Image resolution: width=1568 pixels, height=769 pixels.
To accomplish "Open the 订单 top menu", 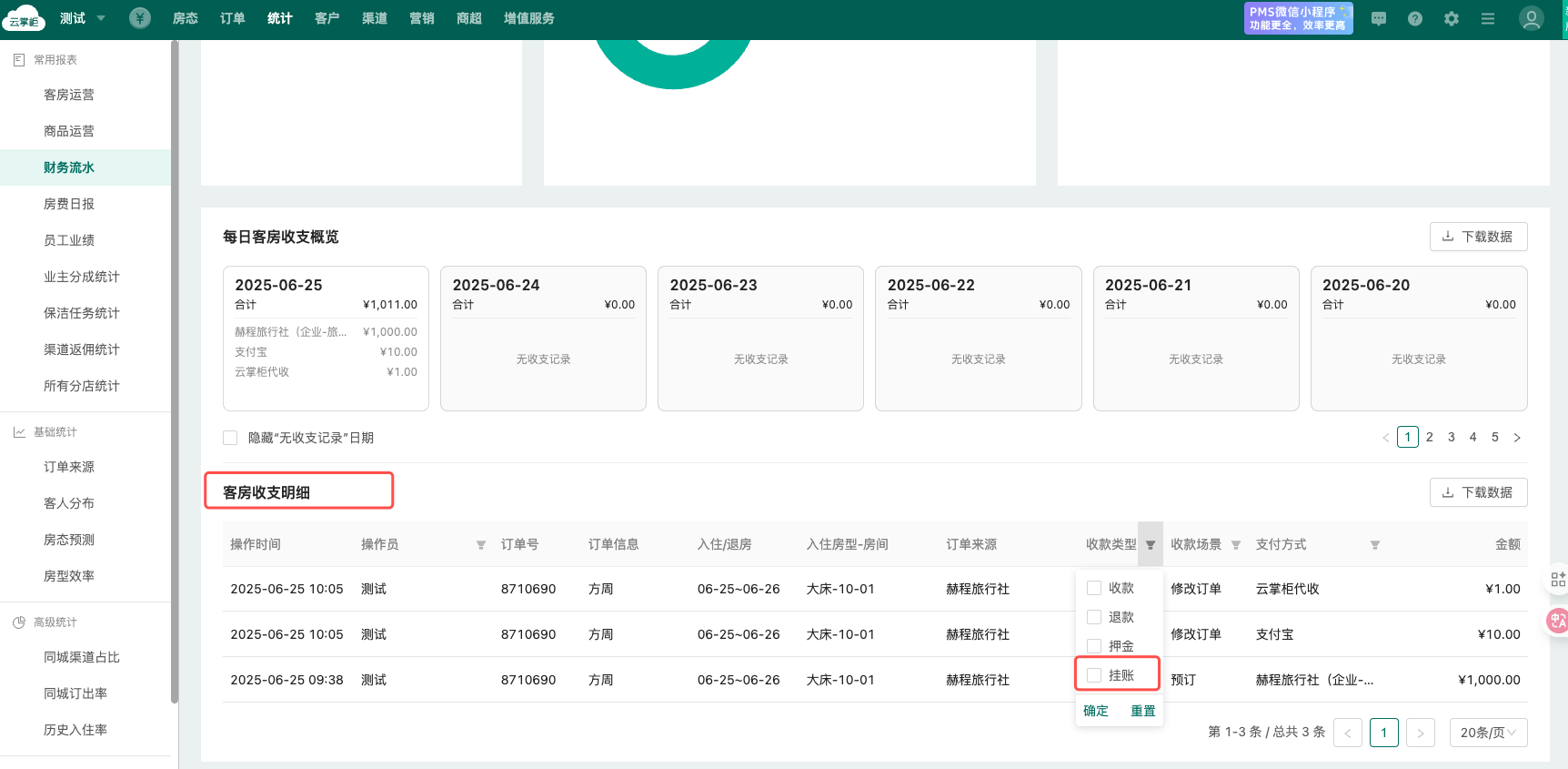I will tap(233, 18).
